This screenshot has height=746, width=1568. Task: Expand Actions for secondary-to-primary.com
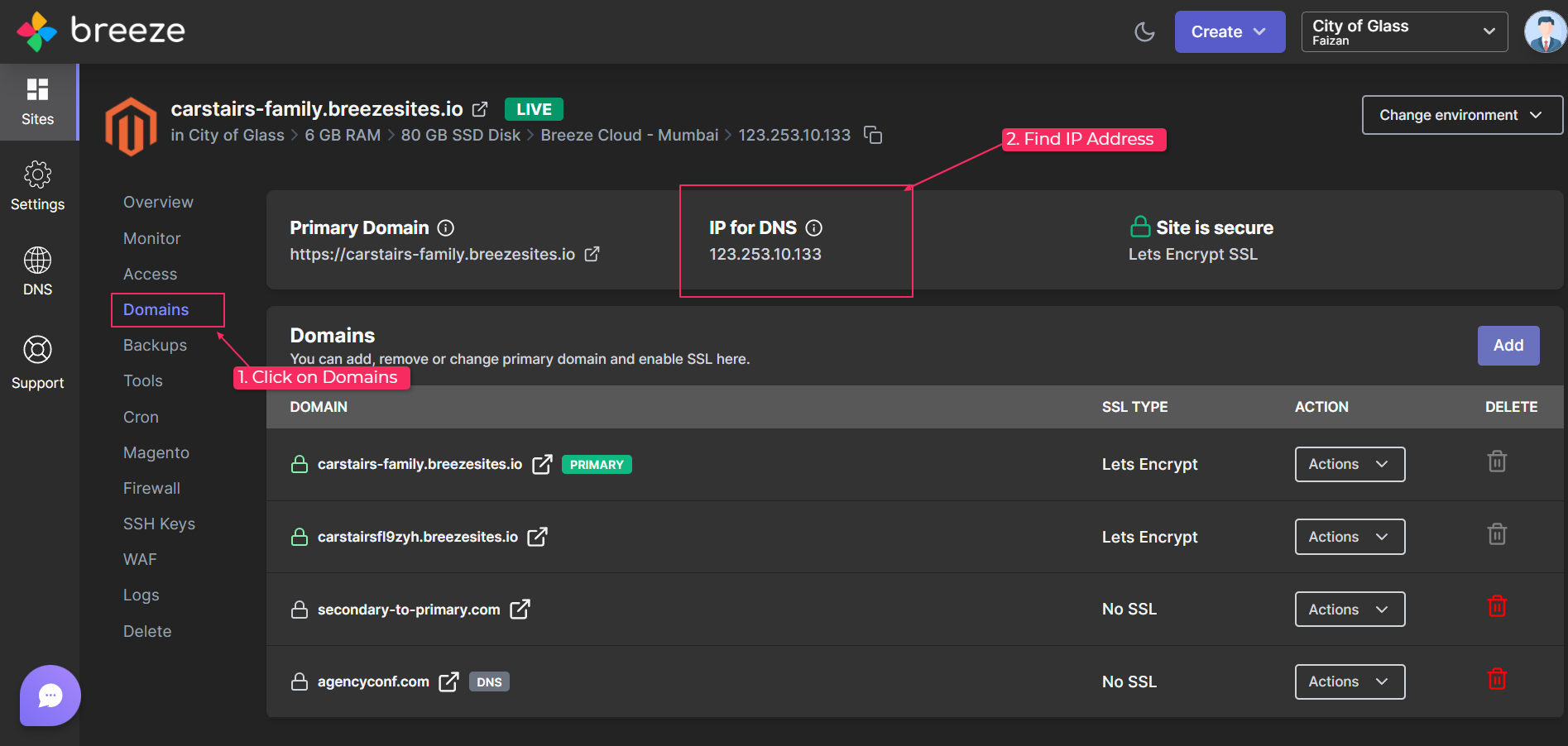coord(1350,610)
